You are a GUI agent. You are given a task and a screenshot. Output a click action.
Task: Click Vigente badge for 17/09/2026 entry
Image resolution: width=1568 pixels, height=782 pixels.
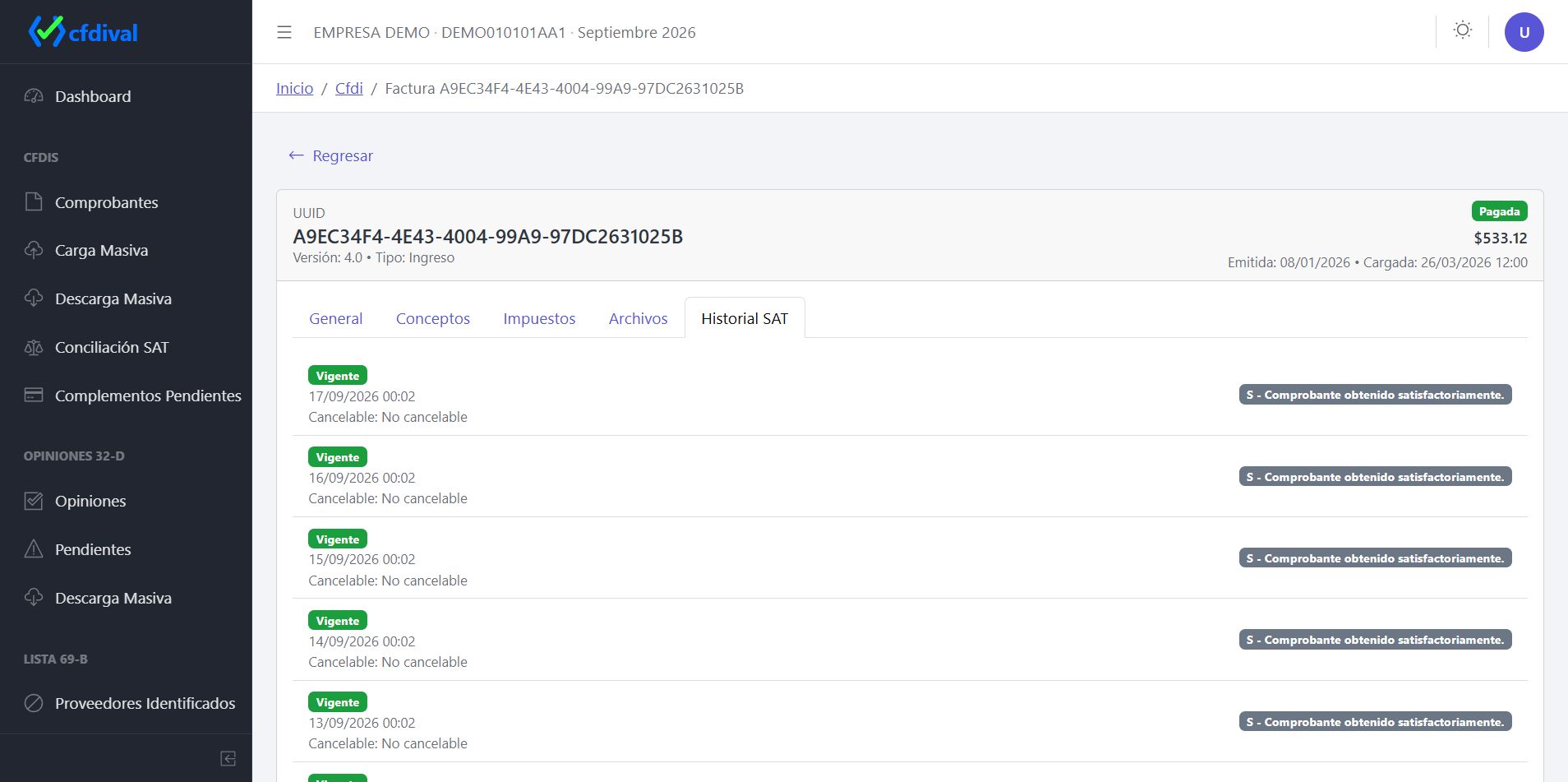click(338, 376)
